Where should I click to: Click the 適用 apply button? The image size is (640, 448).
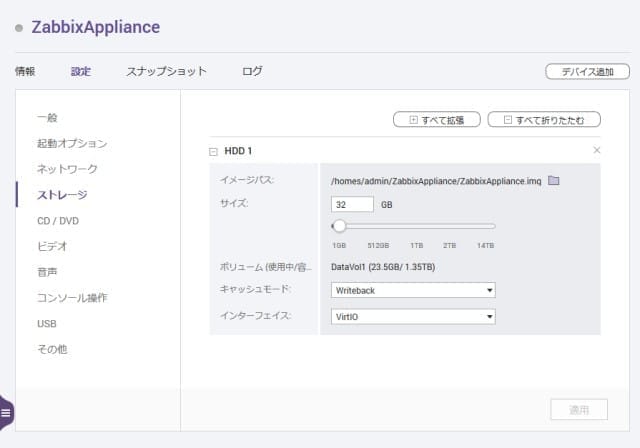(579, 409)
